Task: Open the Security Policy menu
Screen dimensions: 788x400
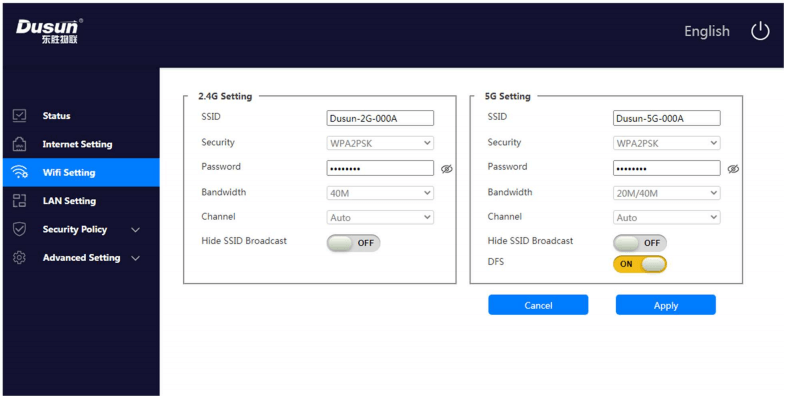Action: (x=81, y=229)
